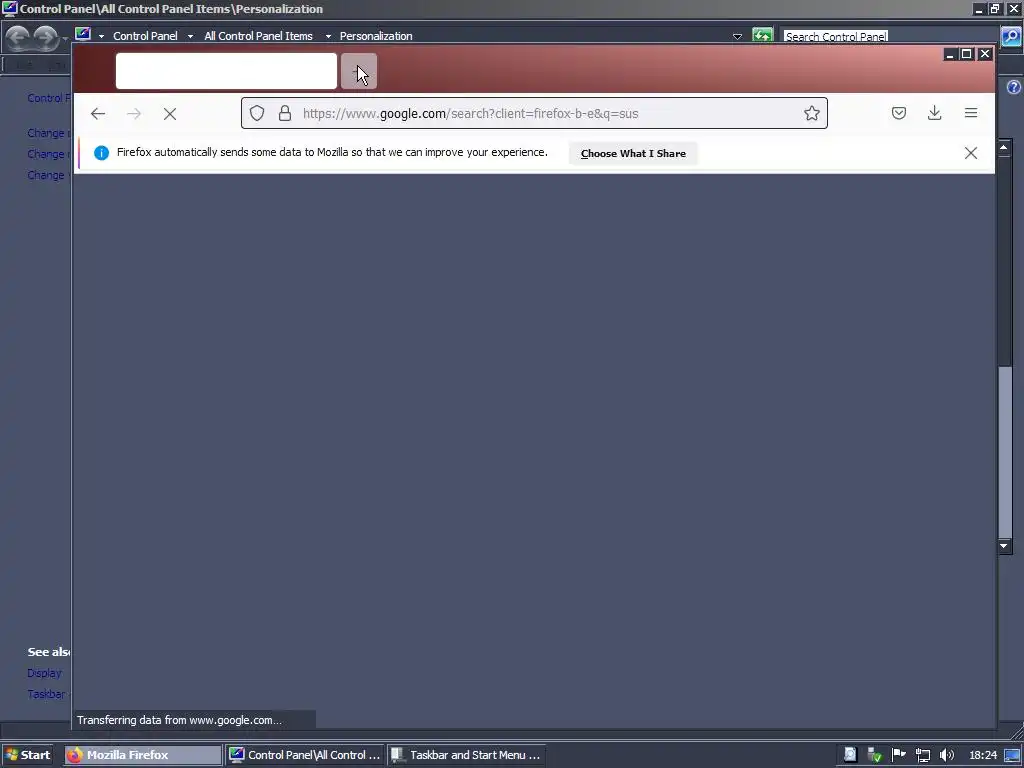This screenshot has height=768, width=1024.
Task: Click the magnifier document tray icon
Action: tap(850, 755)
